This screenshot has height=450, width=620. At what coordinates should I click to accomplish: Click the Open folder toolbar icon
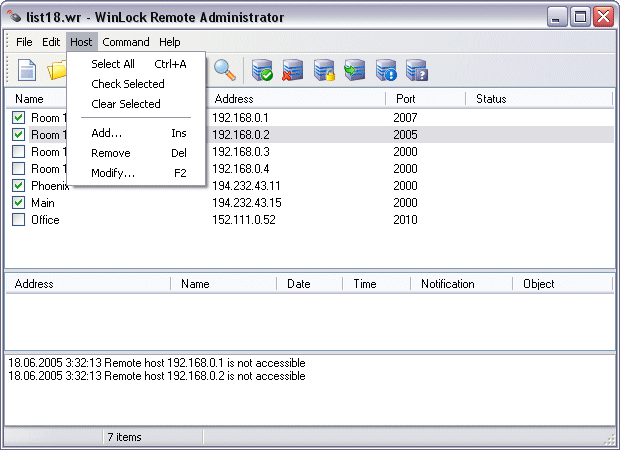(57, 70)
